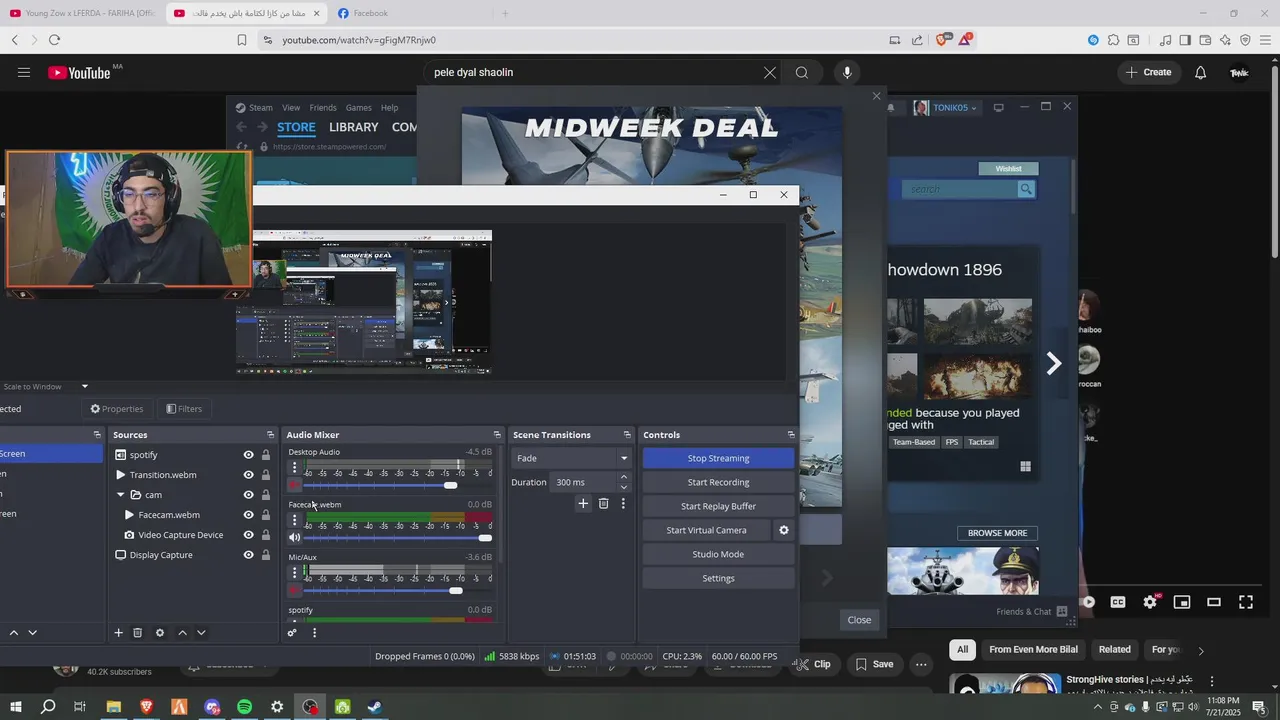Open miniplayer from YouTube player controls
Image resolution: width=1280 pixels, height=720 pixels.
[1182, 602]
